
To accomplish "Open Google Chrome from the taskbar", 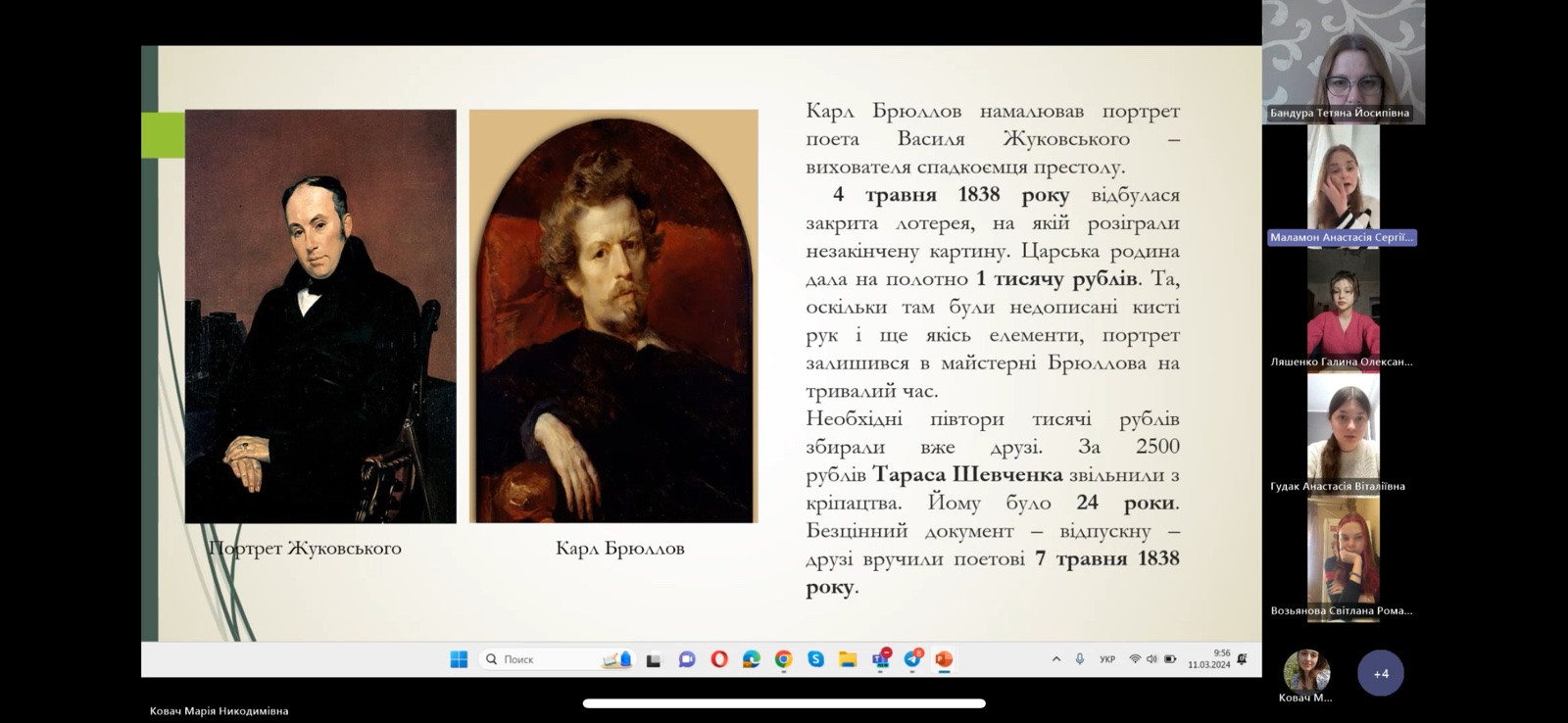I will pyautogui.click(x=783, y=659).
